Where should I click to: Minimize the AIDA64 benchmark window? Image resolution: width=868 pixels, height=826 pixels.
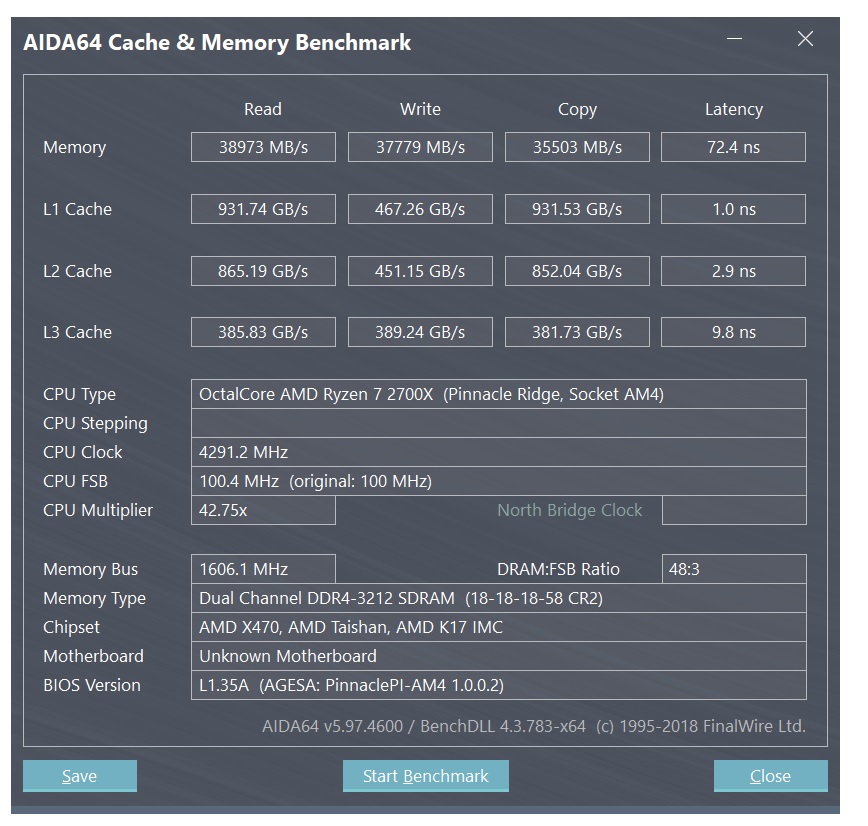[736, 41]
